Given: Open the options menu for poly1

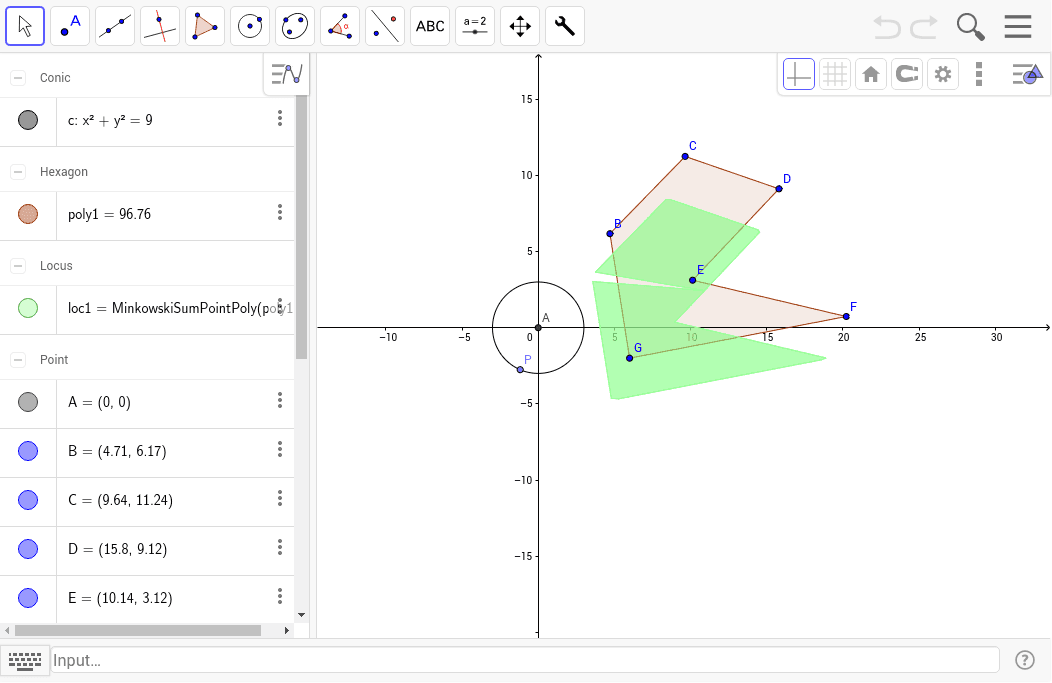Looking at the screenshot, I should [x=280, y=212].
